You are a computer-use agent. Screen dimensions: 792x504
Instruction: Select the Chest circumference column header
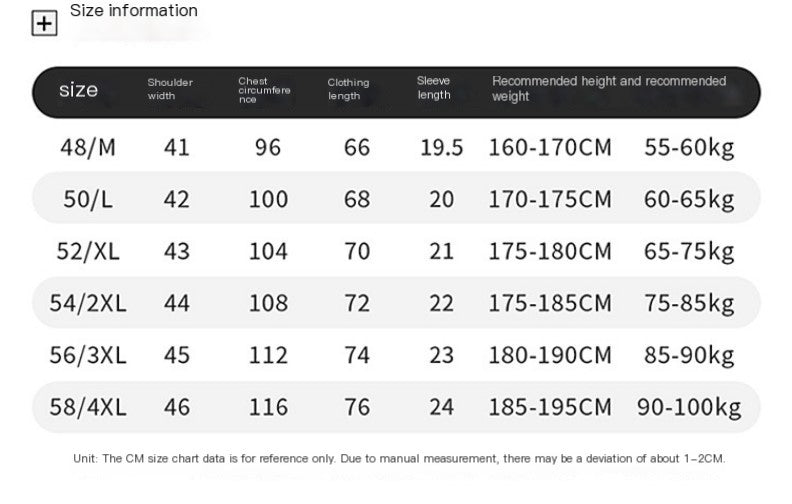click(263, 90)
